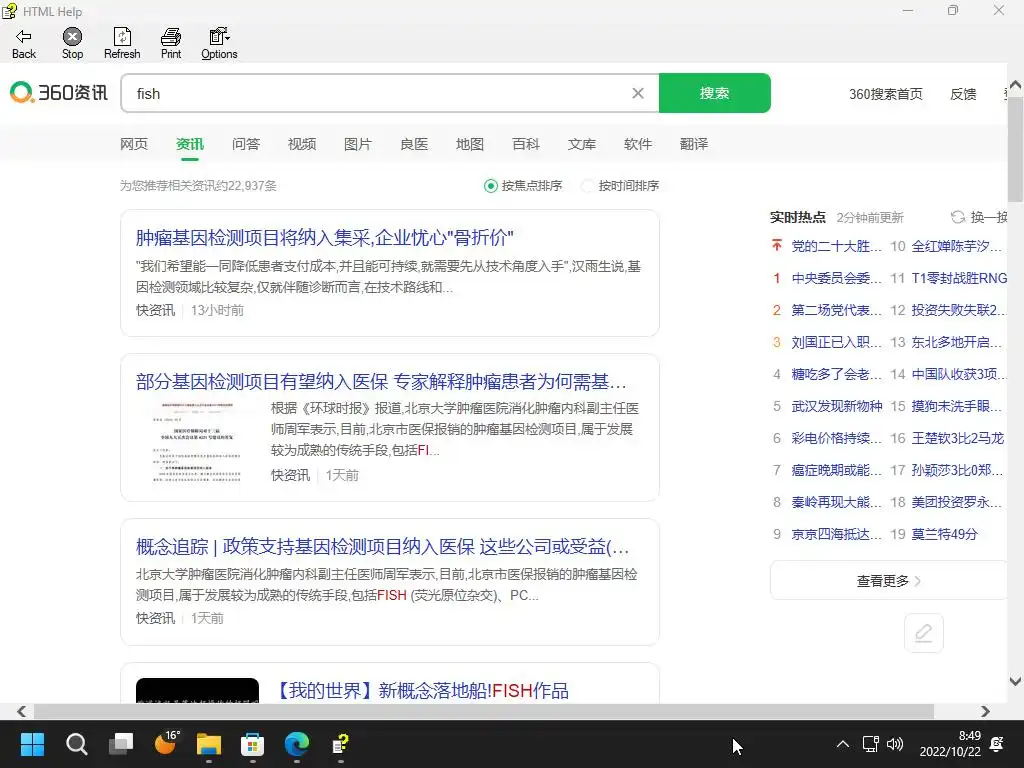The height and width of the screenshot is (768, 1024).
Task: Open the weather widget showing 16°
Action: (166, 743)
